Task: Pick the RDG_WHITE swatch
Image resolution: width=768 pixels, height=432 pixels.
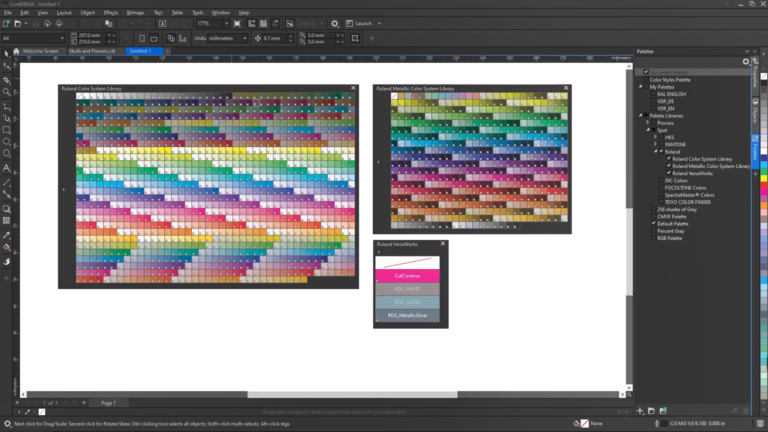Action: pyautogui.click(x=408, y=289)
